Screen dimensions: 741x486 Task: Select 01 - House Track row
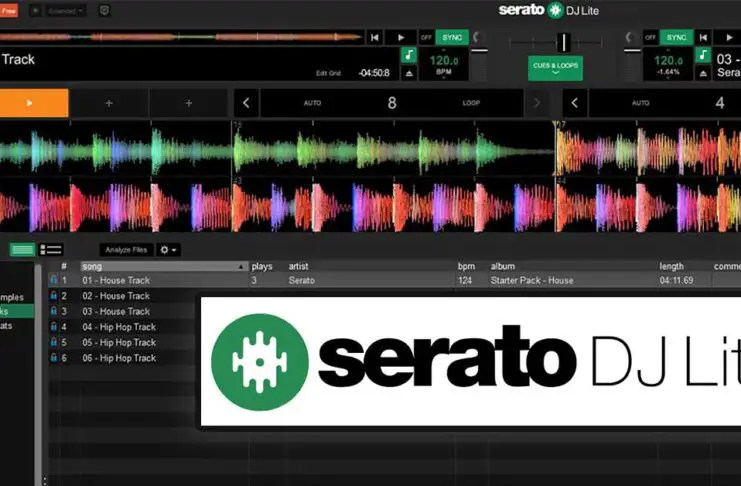tap(395, 280)
